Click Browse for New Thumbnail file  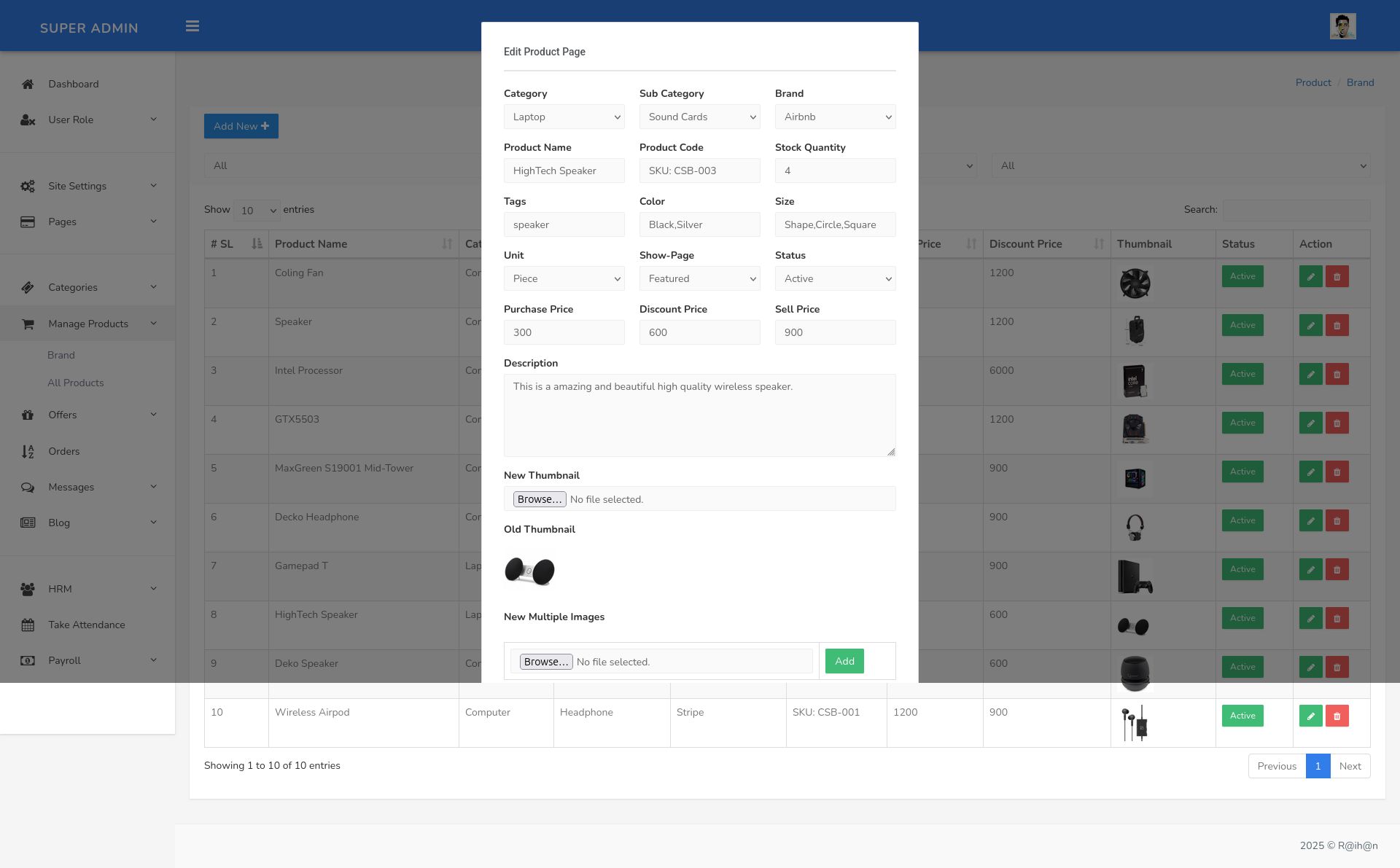[x=540, y=499]
